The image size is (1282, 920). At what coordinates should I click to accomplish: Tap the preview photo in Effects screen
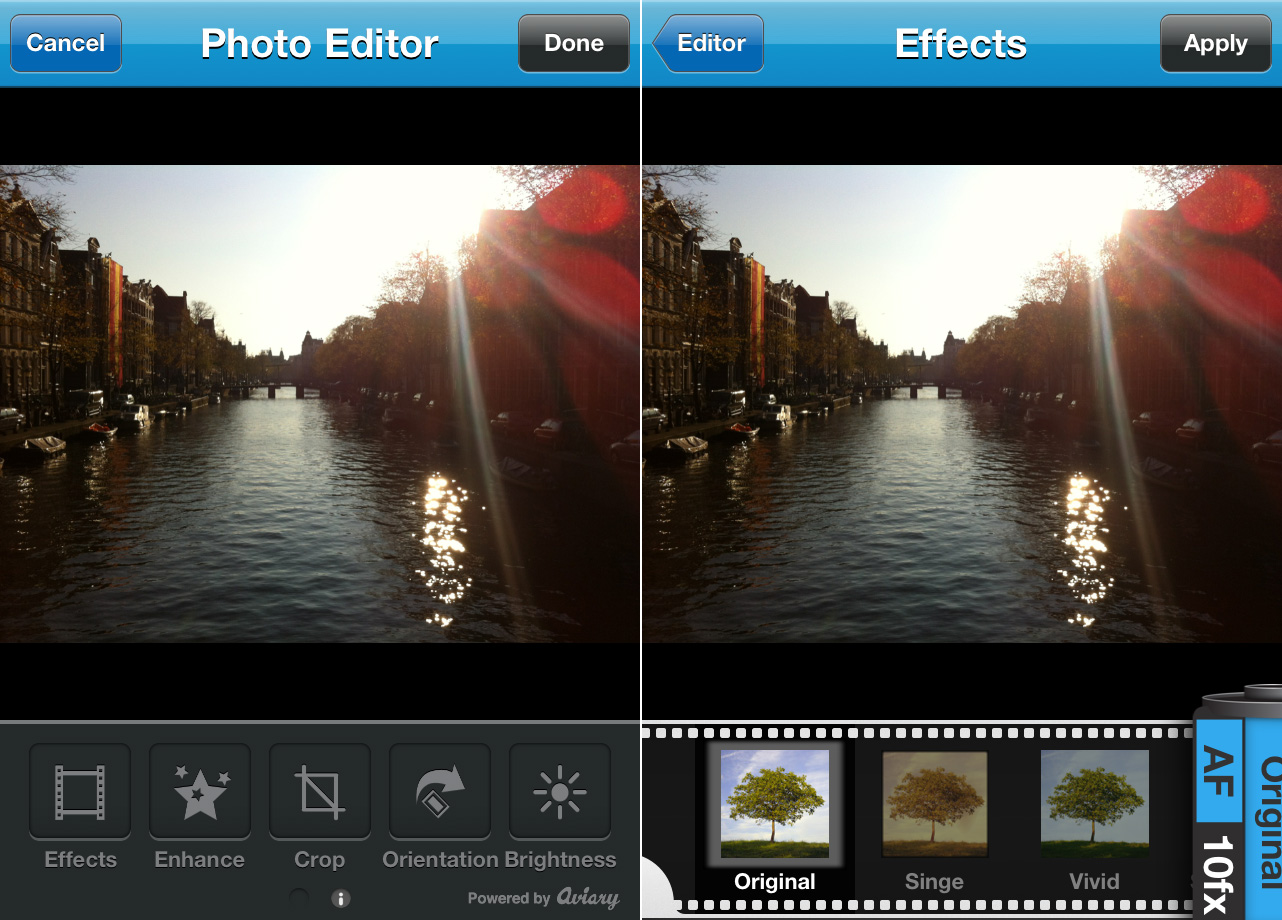[961, 403]
